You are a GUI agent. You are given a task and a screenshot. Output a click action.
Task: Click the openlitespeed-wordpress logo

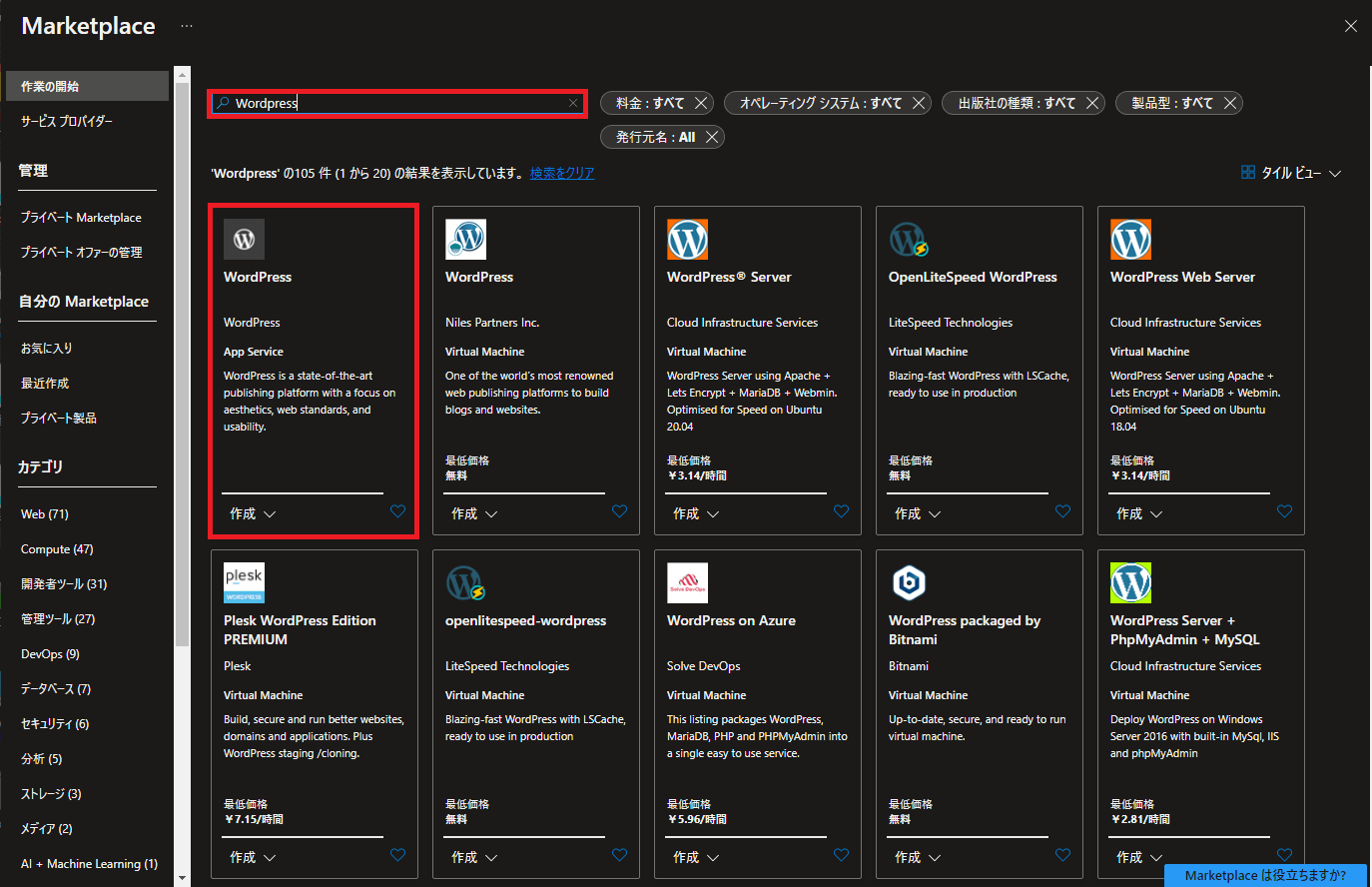tap(465, 582)
